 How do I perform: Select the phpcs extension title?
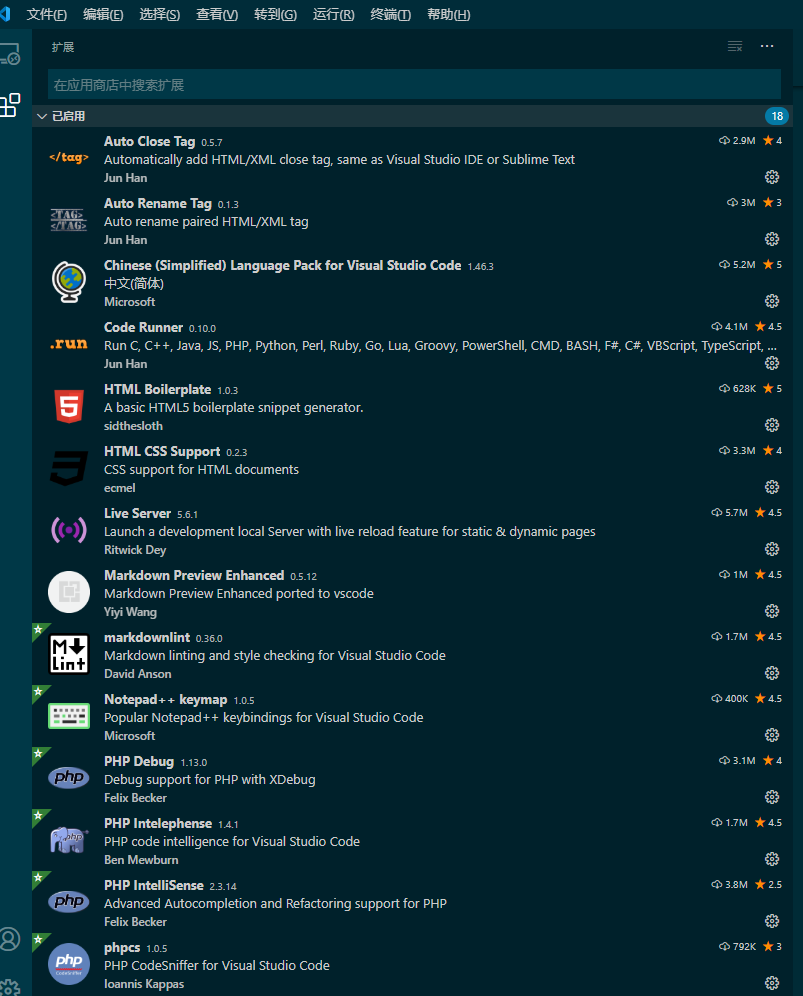tap(122, 948)
